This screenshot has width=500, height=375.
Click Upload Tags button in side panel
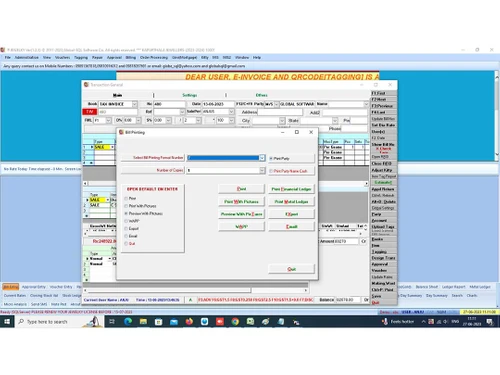383,227
